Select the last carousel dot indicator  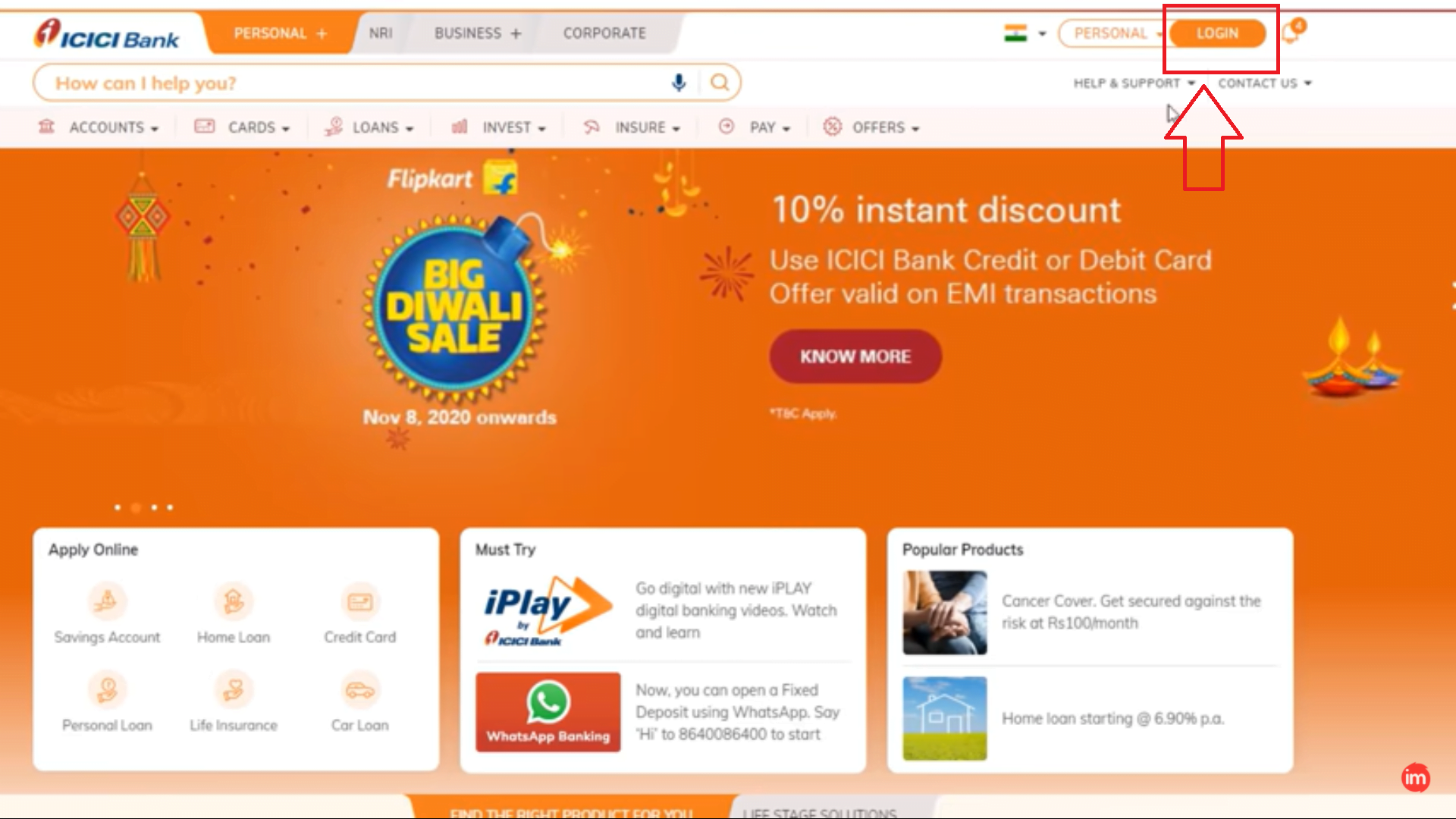tap(170, 507)
